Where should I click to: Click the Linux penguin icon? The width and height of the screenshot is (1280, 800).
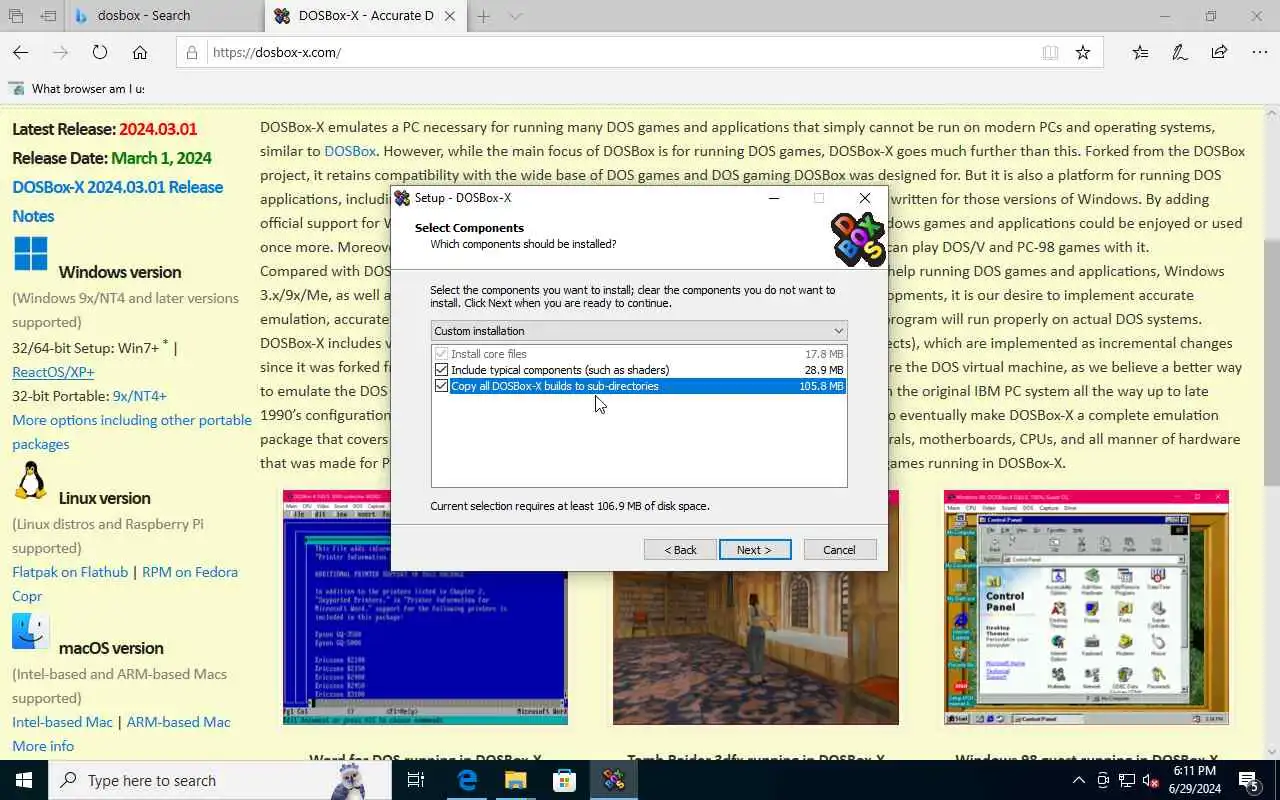click(31, 481)
